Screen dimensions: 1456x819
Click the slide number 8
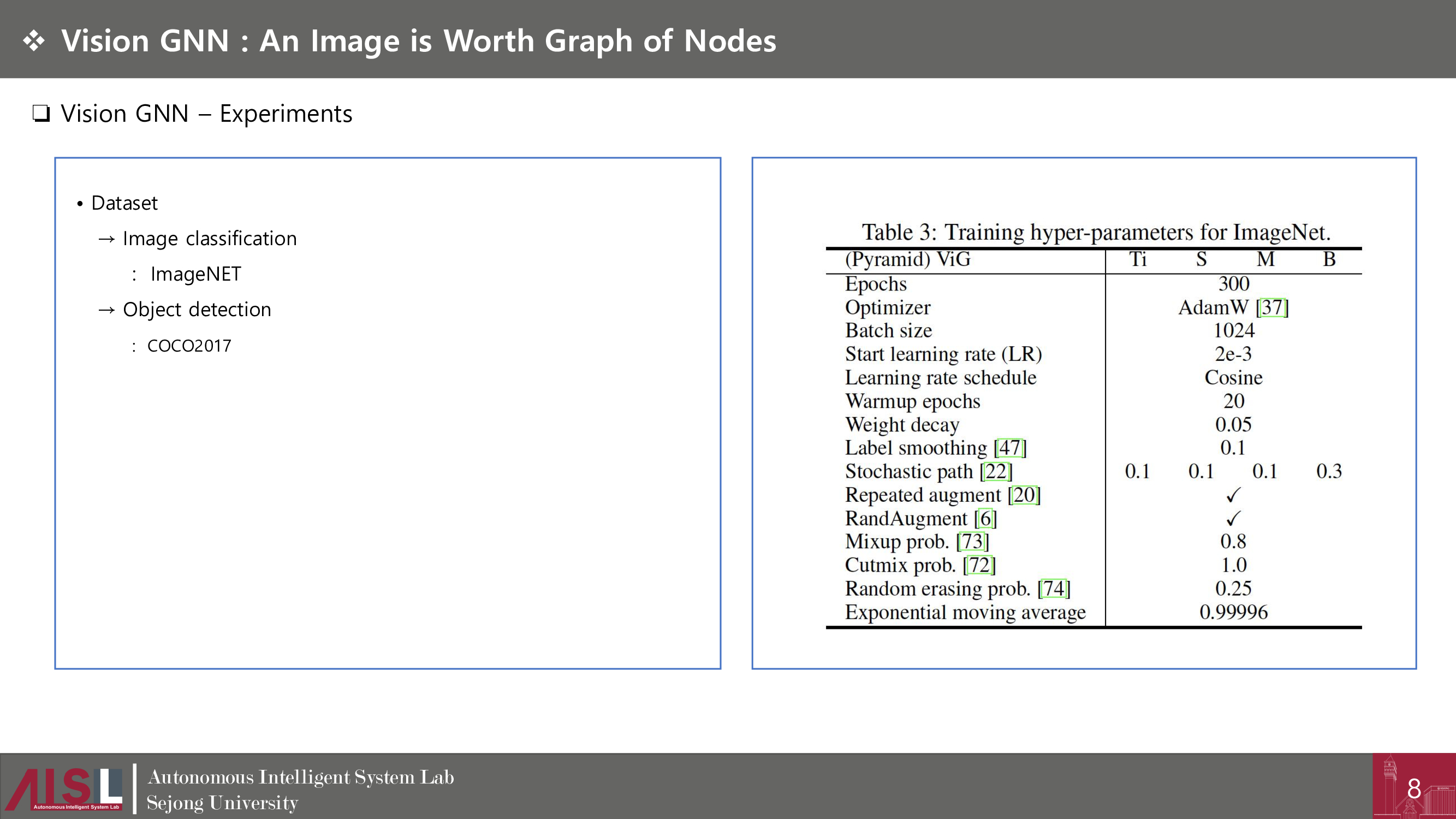coord(1413,789)
